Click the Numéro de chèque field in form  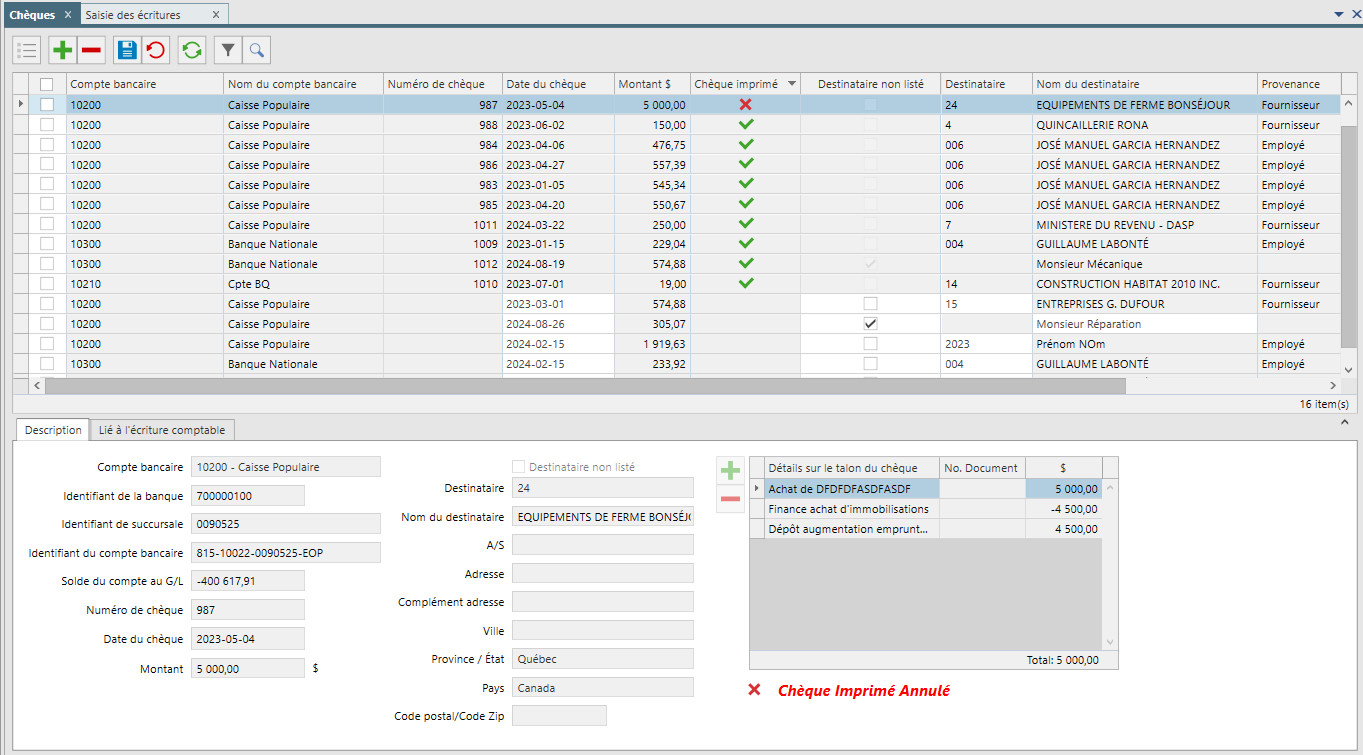point(247,610)
